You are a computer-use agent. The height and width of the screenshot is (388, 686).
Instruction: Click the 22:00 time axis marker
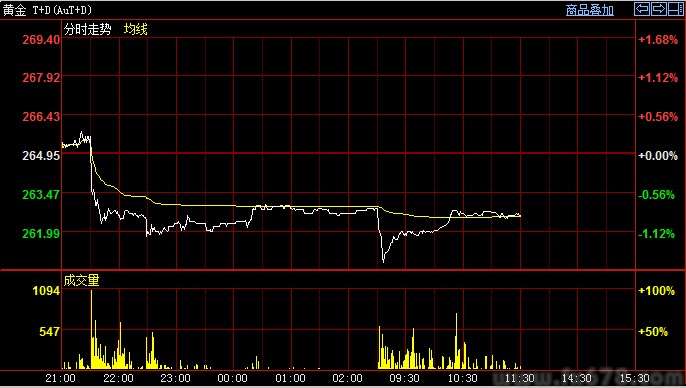click(x=119, y=378)
